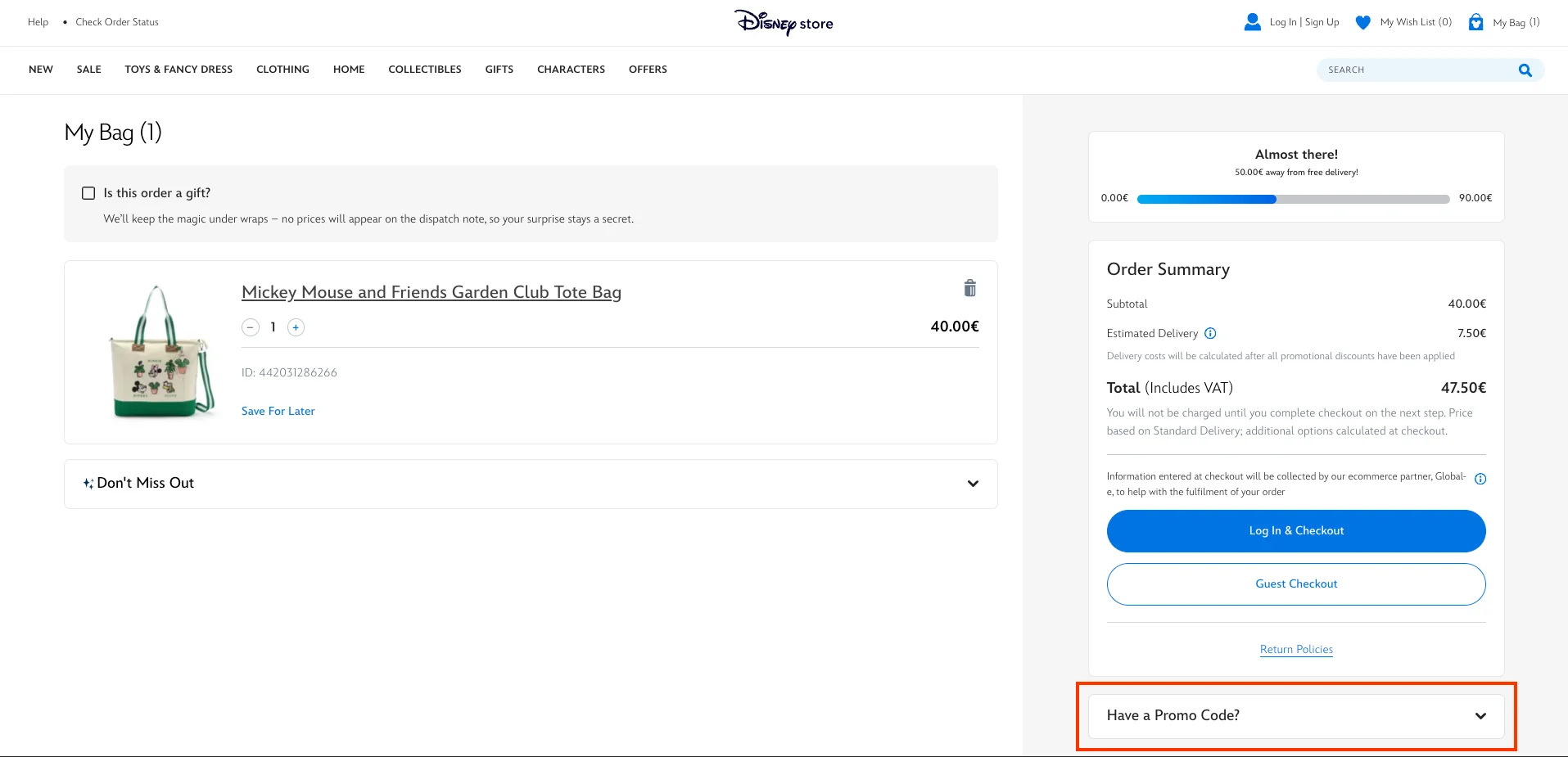1568x757 pixels.
Task: Open Mickey Mouse Garden Club Tote Bag title
Action: (432, 293)
